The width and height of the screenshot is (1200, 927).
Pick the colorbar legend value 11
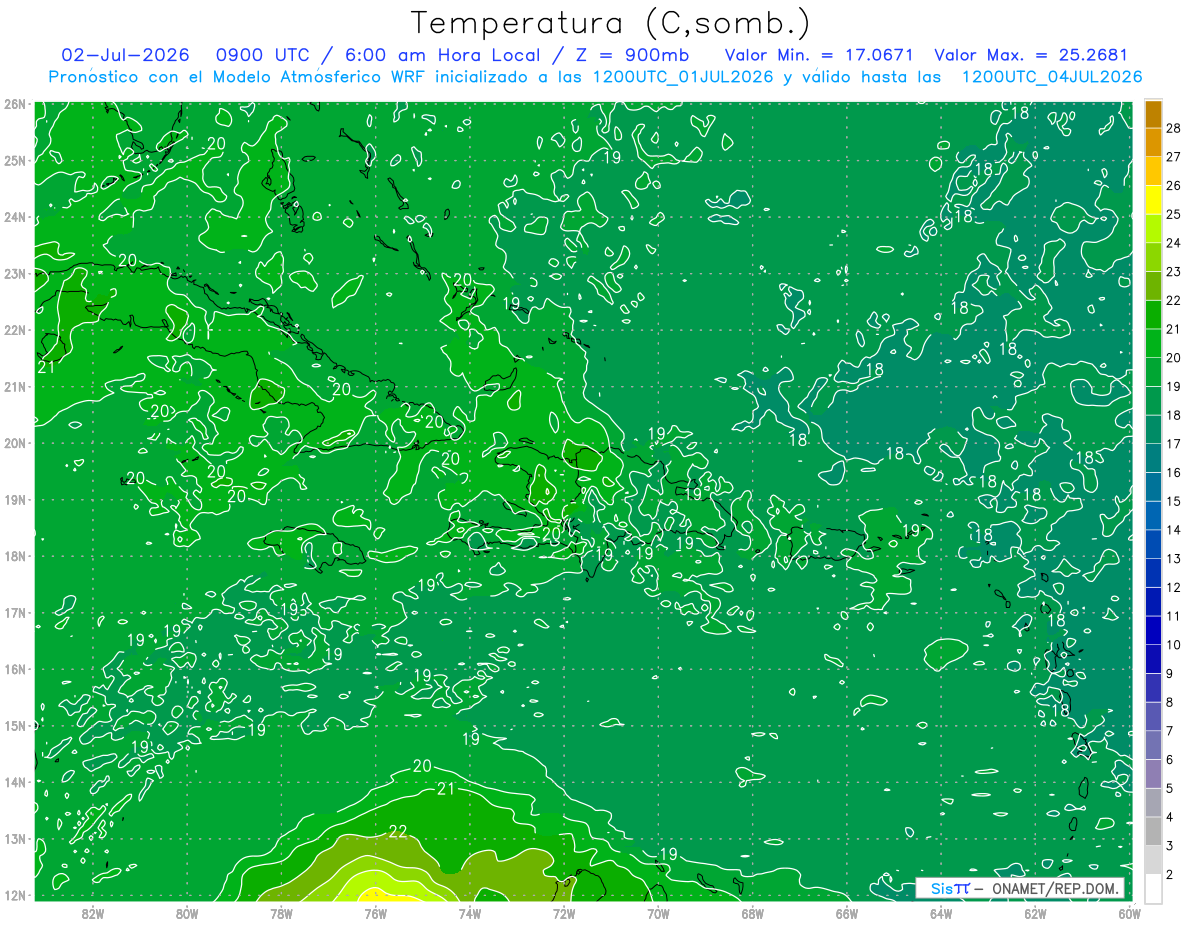[1174, 616]
